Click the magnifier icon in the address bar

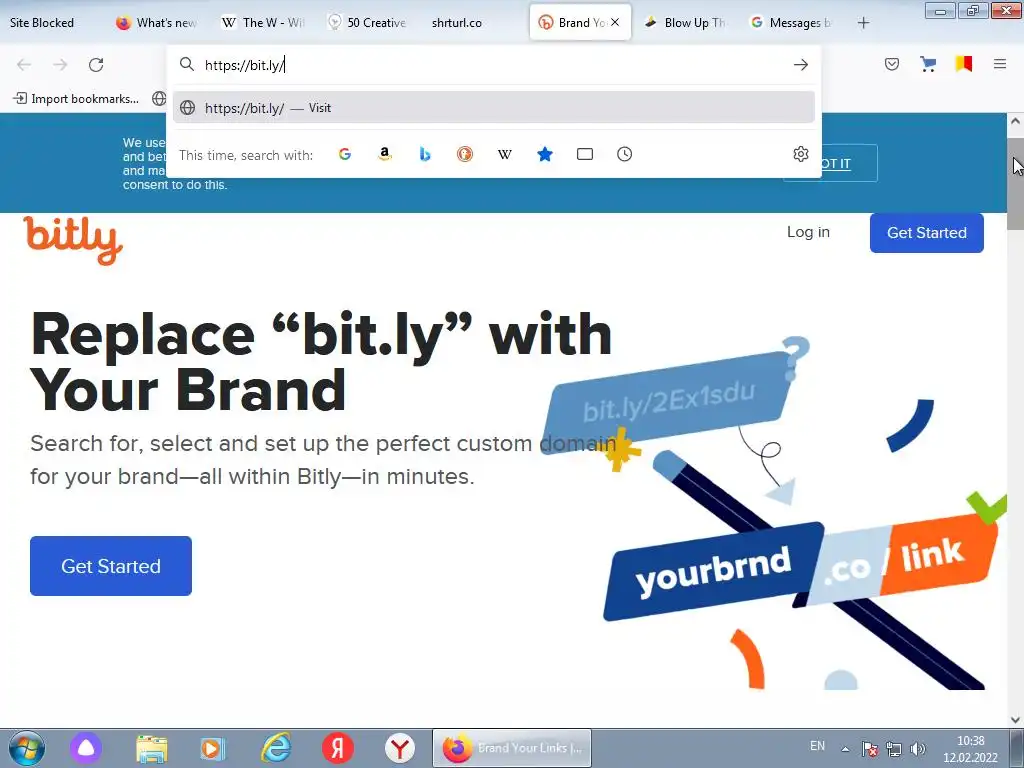(187, 64)
